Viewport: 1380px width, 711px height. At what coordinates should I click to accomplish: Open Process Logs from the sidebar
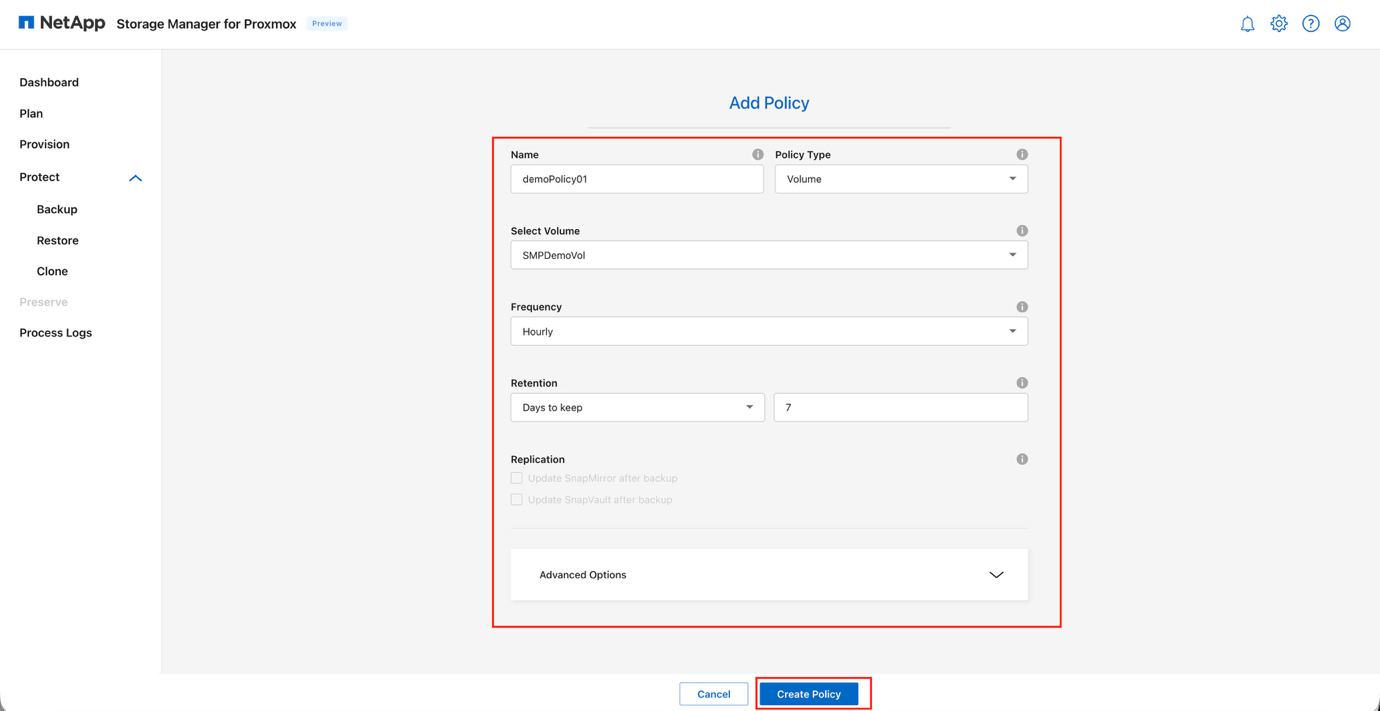[x=55, y=332]
